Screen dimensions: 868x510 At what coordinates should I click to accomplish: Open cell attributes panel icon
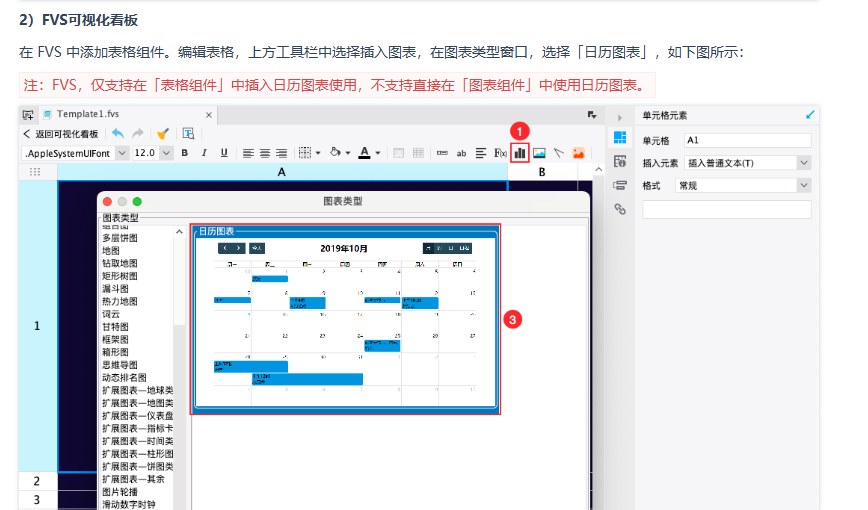click(x=620, y=161)
